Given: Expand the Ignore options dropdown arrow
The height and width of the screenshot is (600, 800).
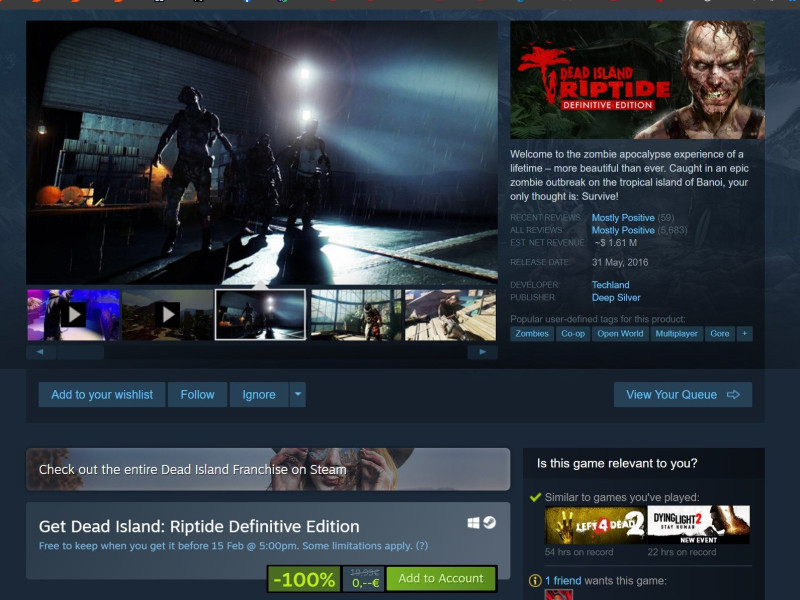Looking at the screenshot, I should (298, 395).
